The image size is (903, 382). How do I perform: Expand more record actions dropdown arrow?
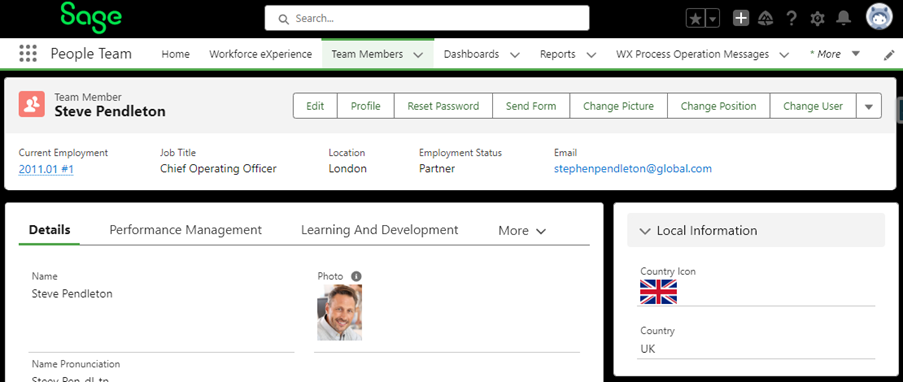pos(869,106)
